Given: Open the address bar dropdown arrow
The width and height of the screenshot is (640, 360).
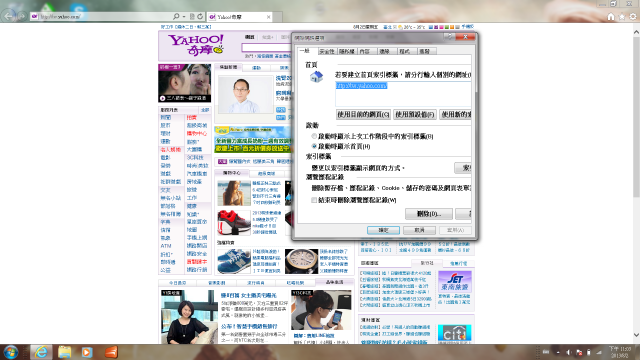Looking at the screenshot, I should click(184, 16).
